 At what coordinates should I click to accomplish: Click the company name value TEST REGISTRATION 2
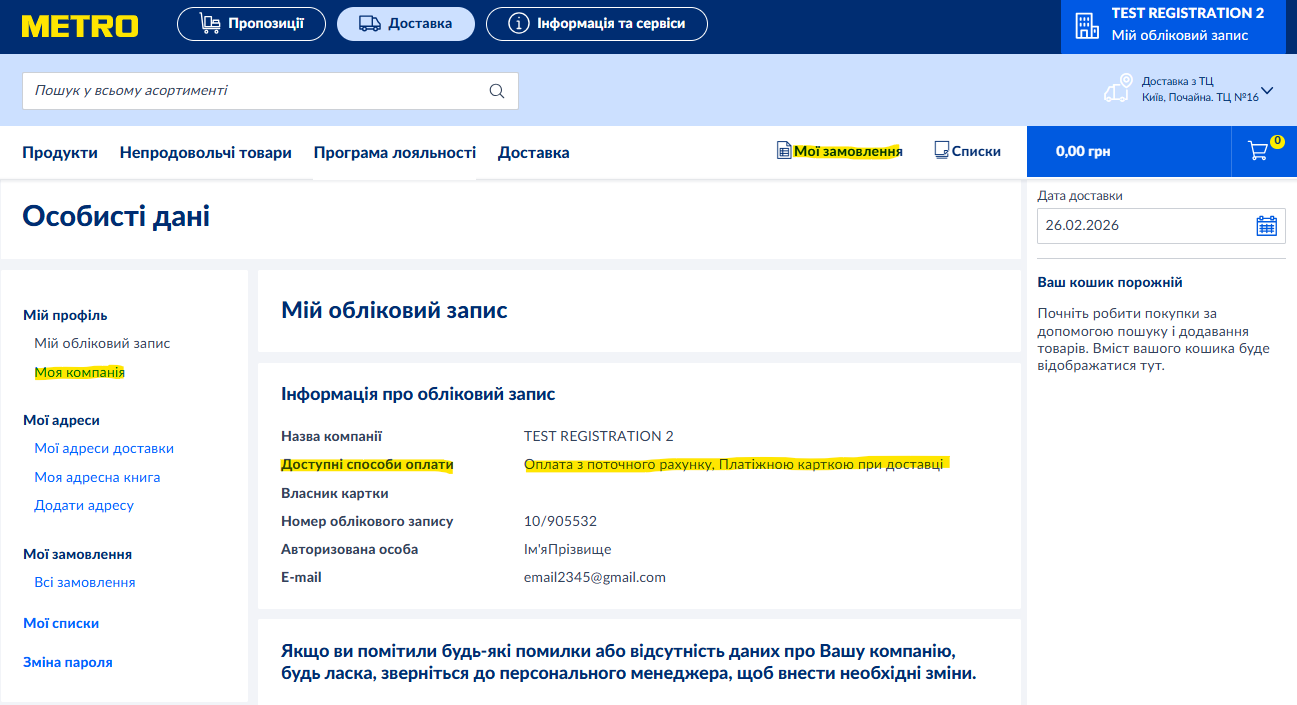click(x=599, y=436)
